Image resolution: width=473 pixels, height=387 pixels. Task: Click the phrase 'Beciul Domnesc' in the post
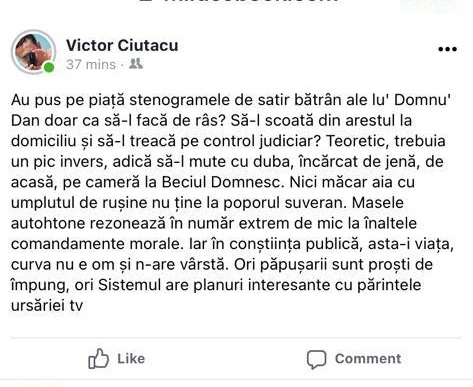click(221, 182)
